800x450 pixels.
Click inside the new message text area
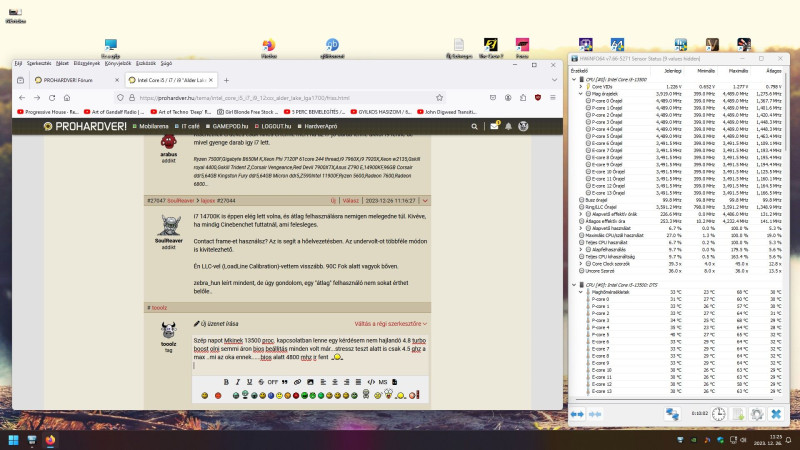[310, 353]
